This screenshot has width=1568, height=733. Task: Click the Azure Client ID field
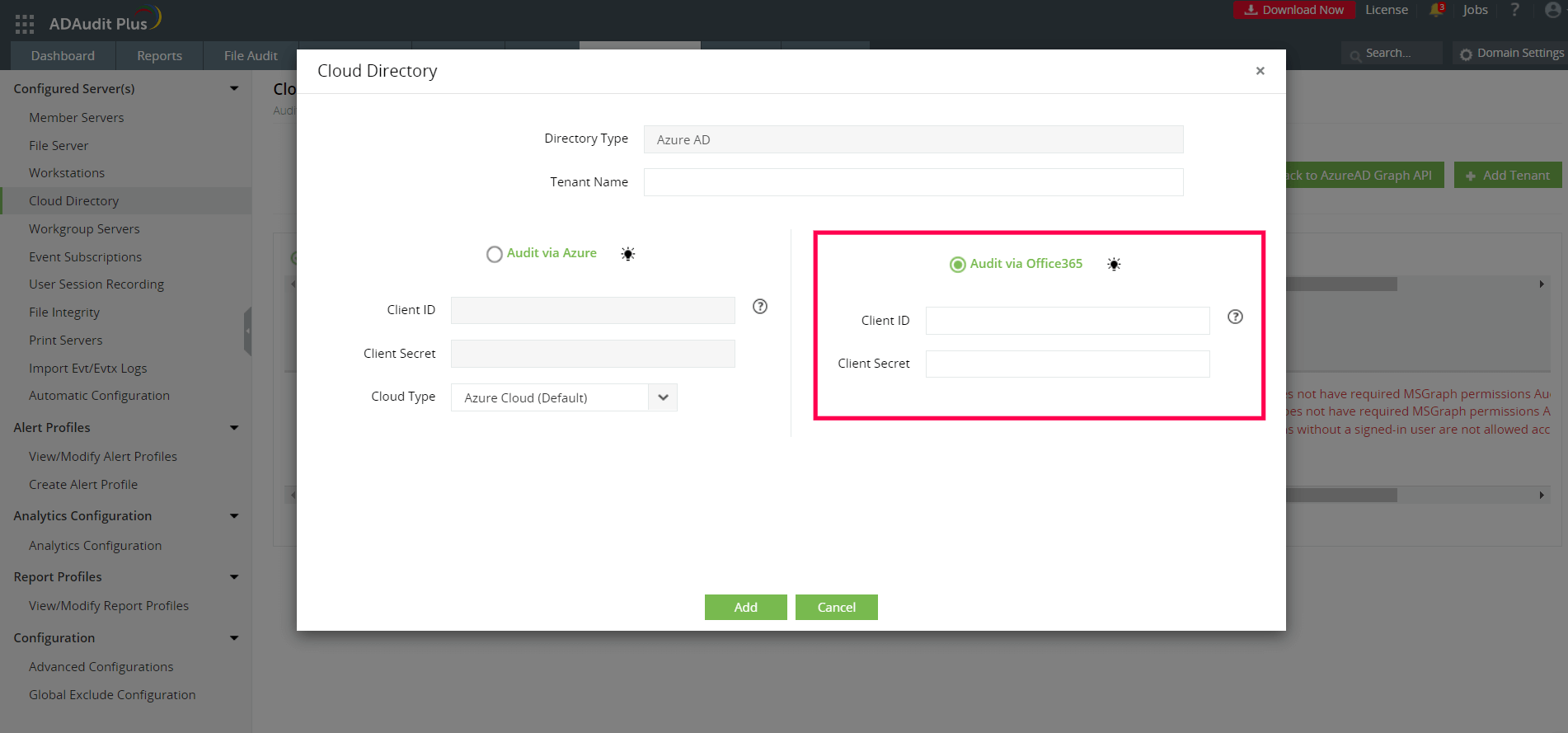(x=593, y=310)
